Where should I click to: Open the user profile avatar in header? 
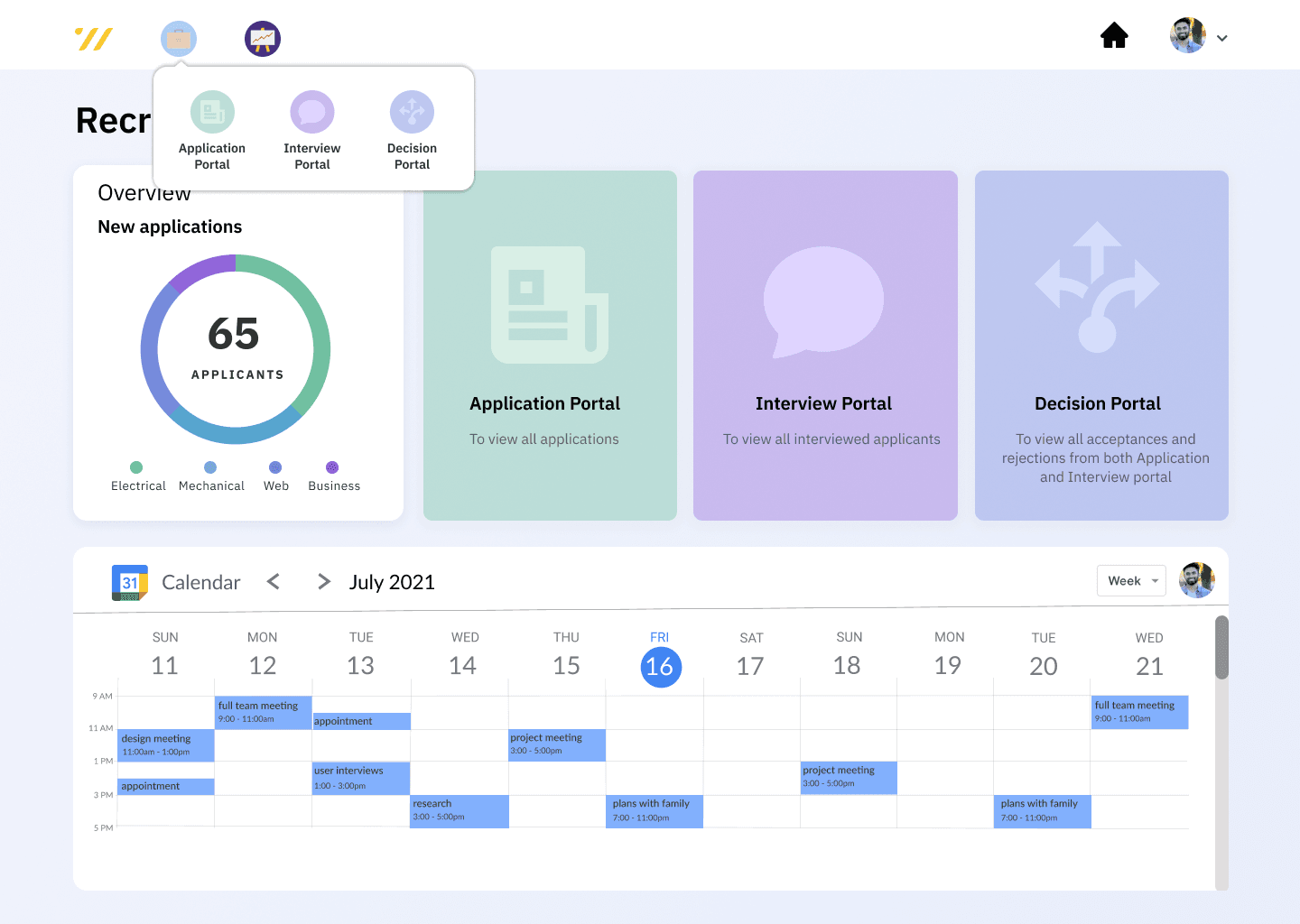(1188, 36)
